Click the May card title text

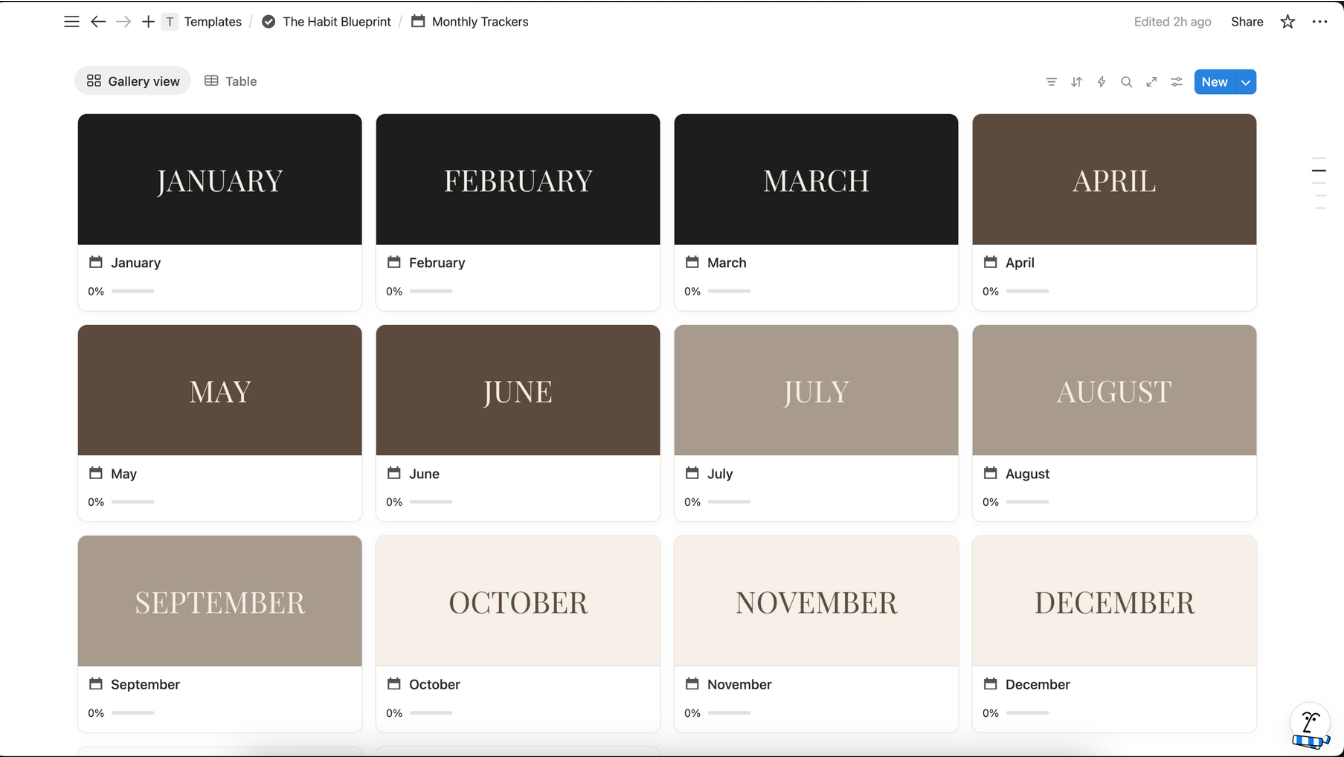(x=124, y=474)
